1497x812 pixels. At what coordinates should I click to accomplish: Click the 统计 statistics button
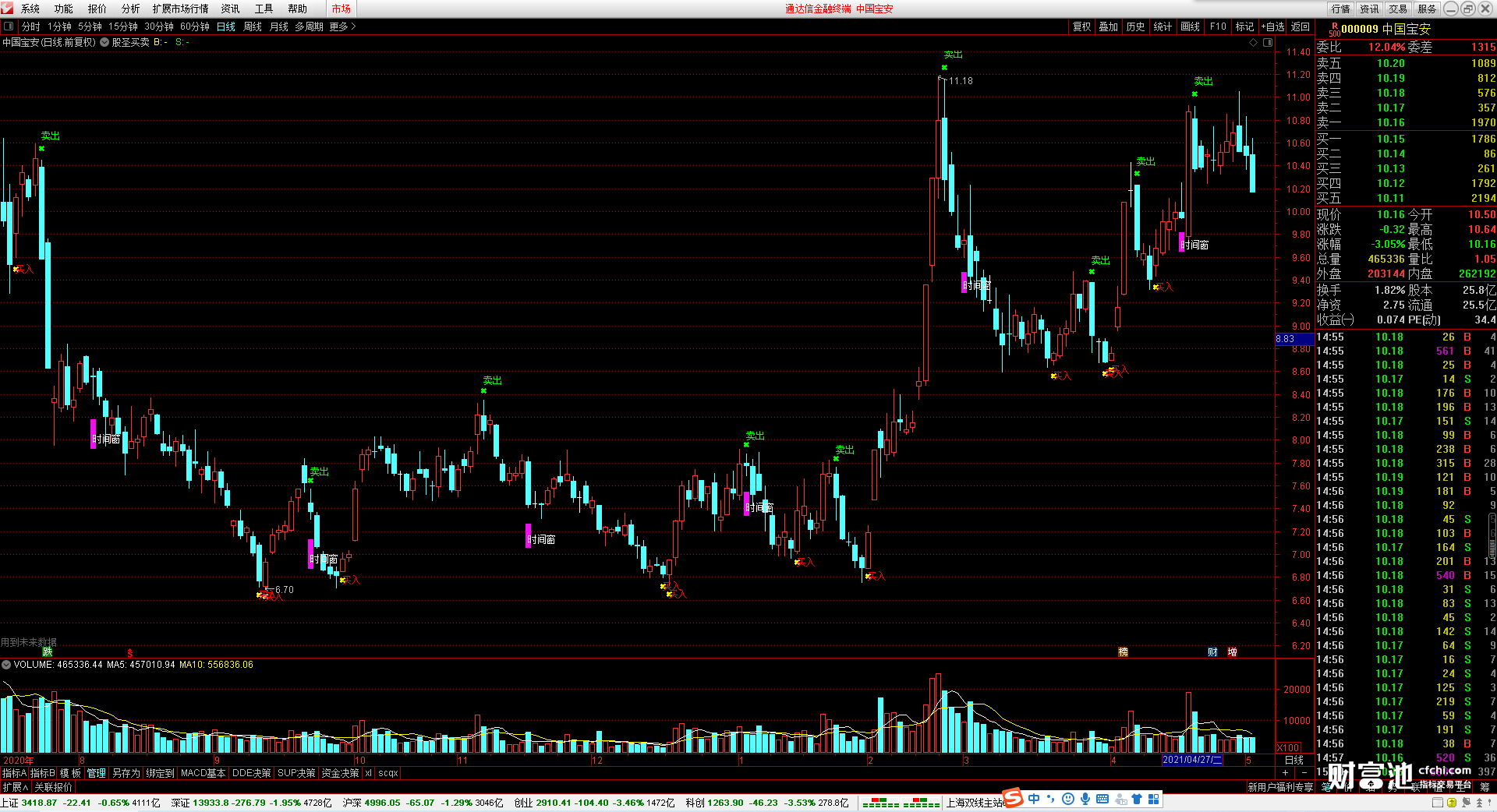point(1163,26)
